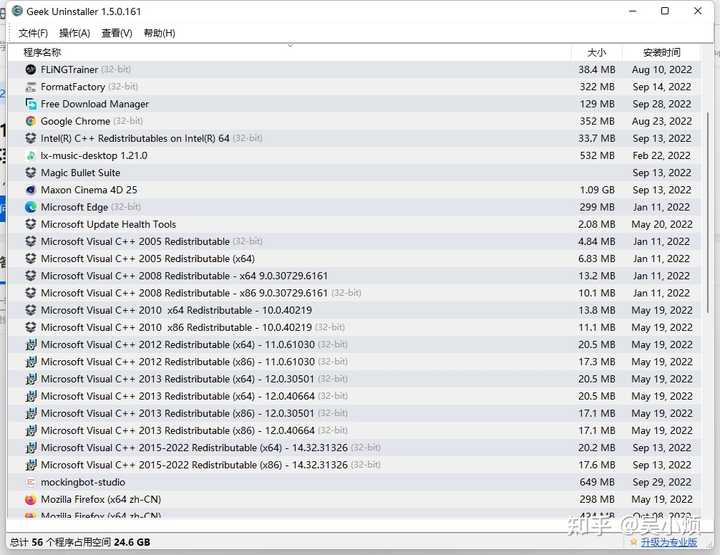Screen dimensions: 720x555
Task: Select Mozilla Firefox (x64 zh-CN) 298 MB entry
Action: point(101,499)
